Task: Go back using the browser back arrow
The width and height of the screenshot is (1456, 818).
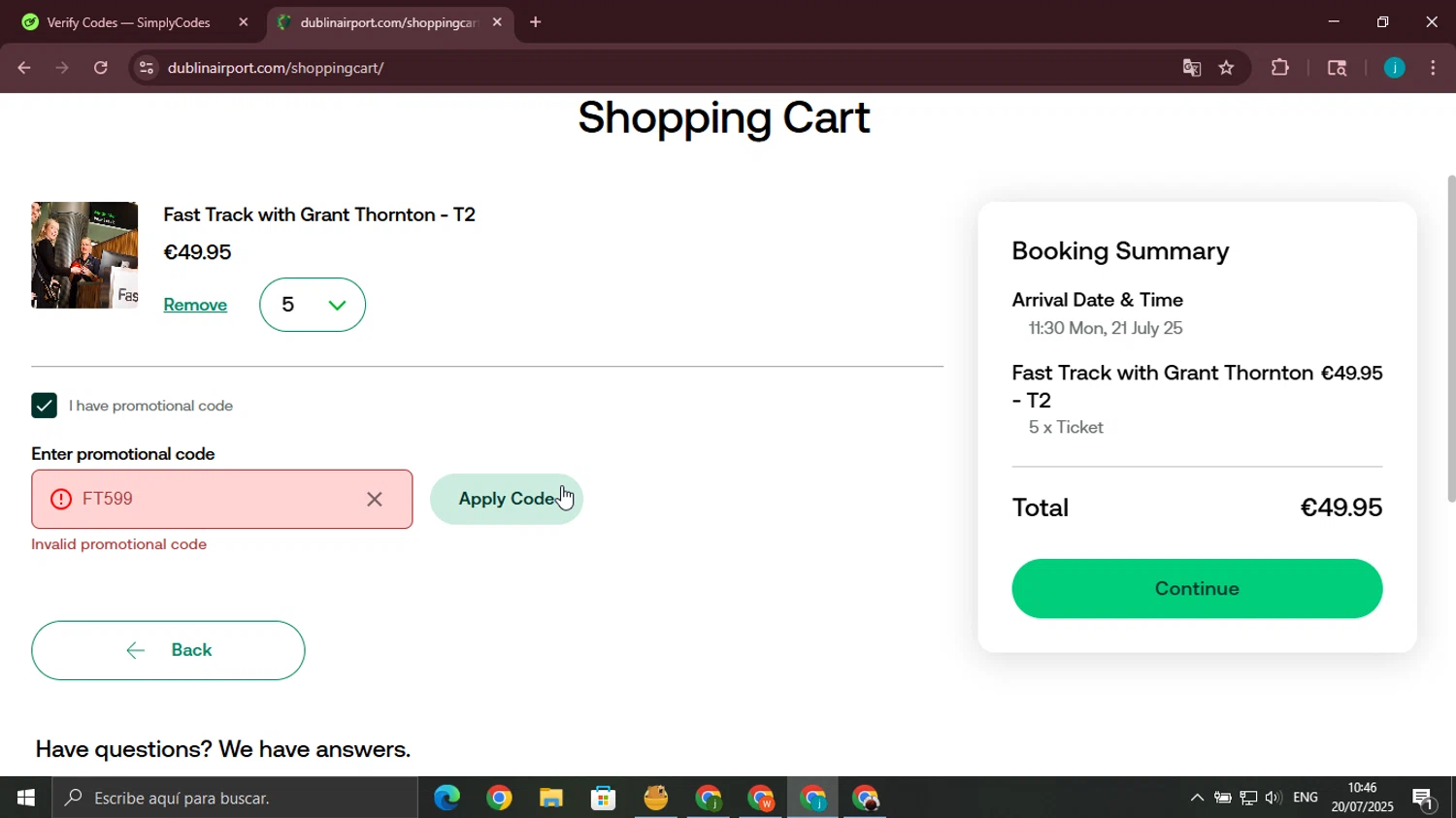Action: (24, 68)
